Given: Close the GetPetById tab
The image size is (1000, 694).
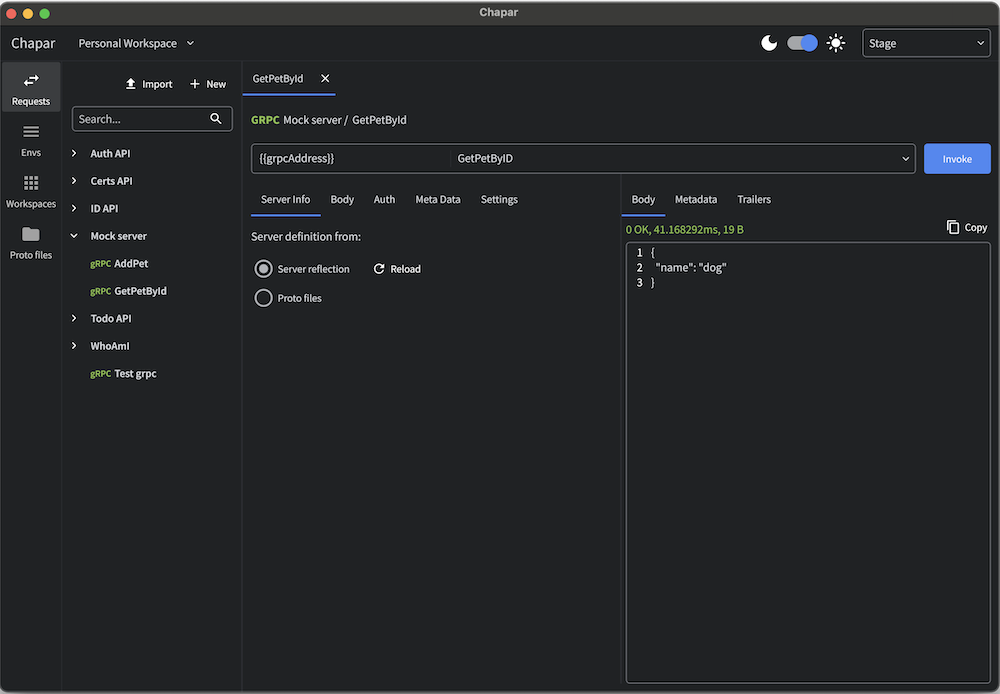Looking at the screenshot, I should click(325, 78).
